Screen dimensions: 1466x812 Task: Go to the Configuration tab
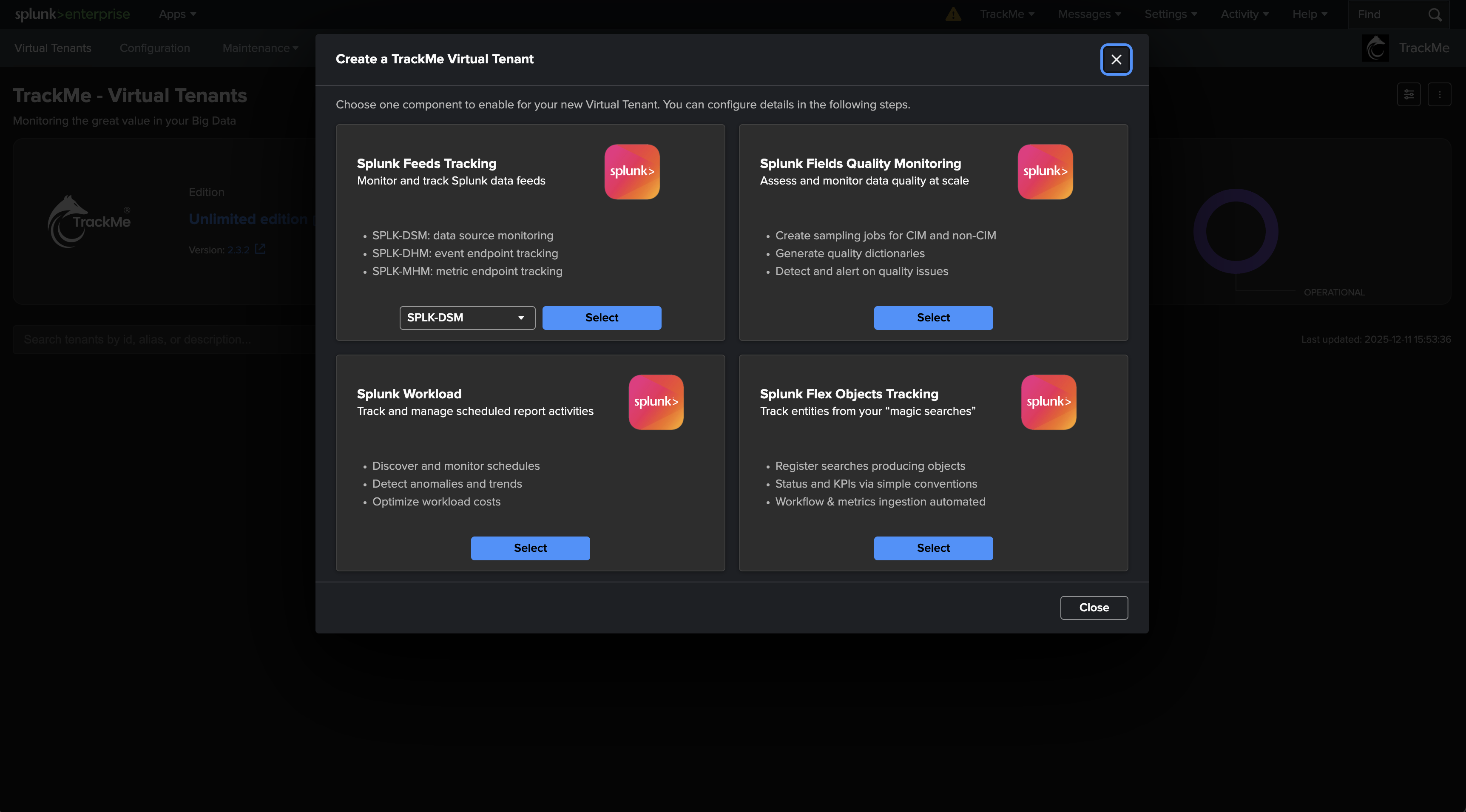(155, 48)
